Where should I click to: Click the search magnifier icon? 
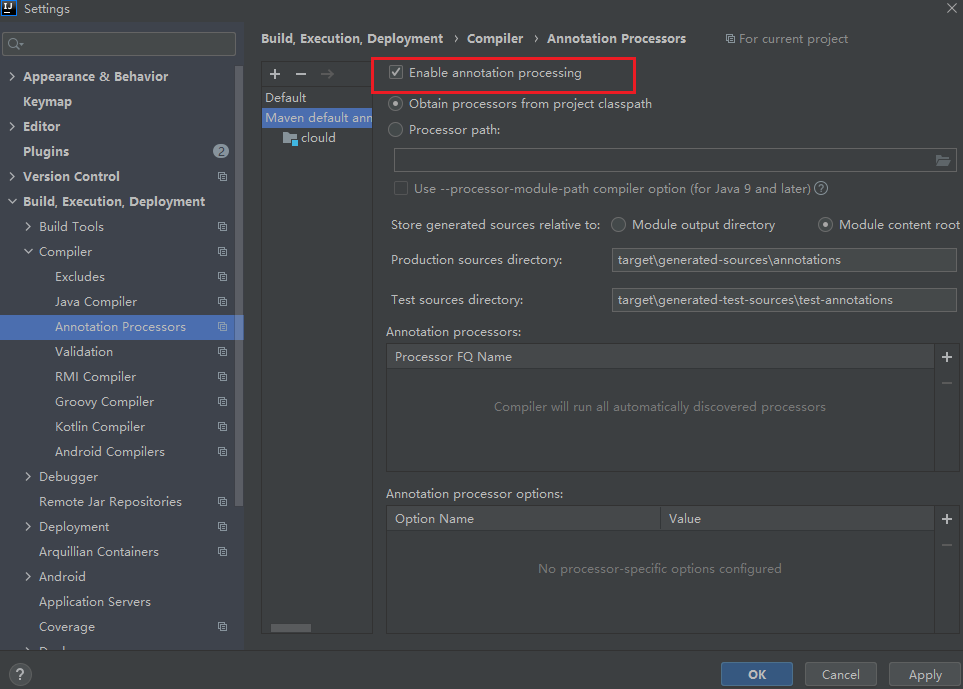pos(15,44)
